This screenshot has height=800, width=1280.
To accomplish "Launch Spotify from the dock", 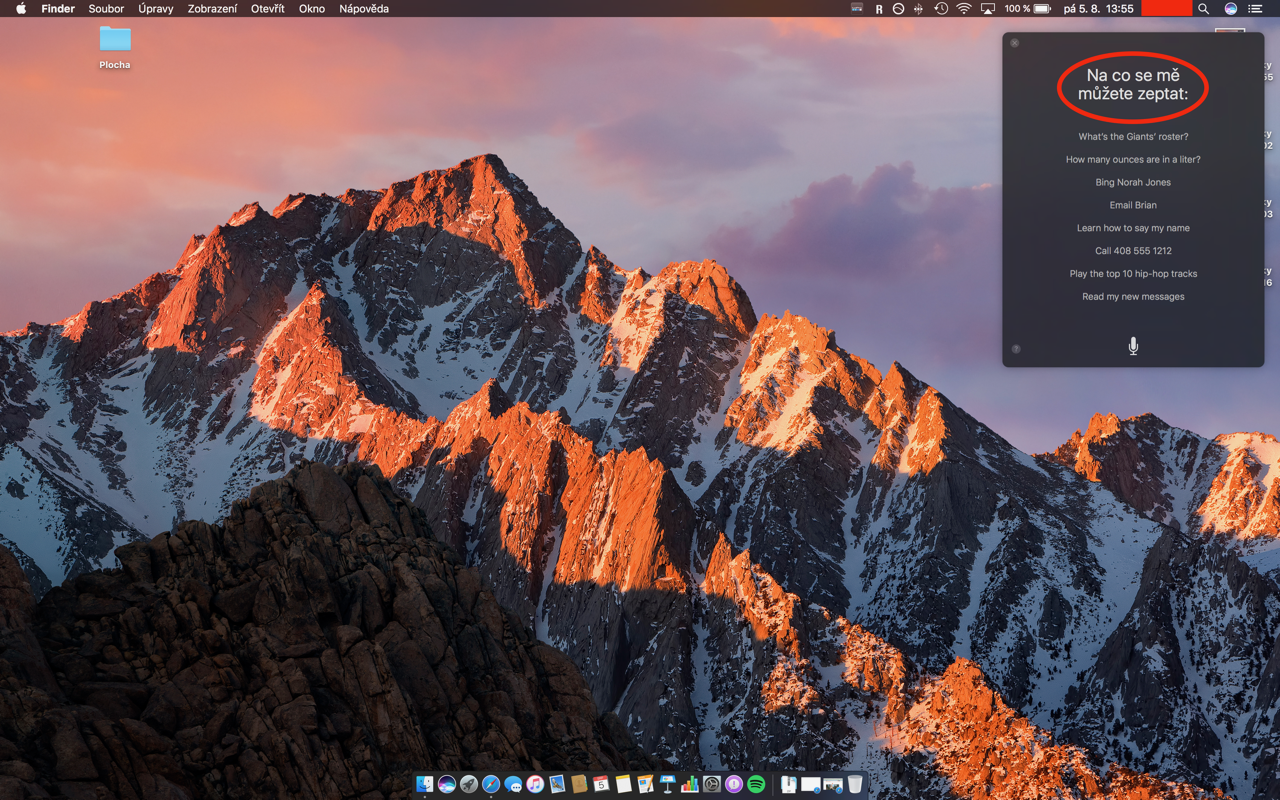I will [x=756, y=785].
